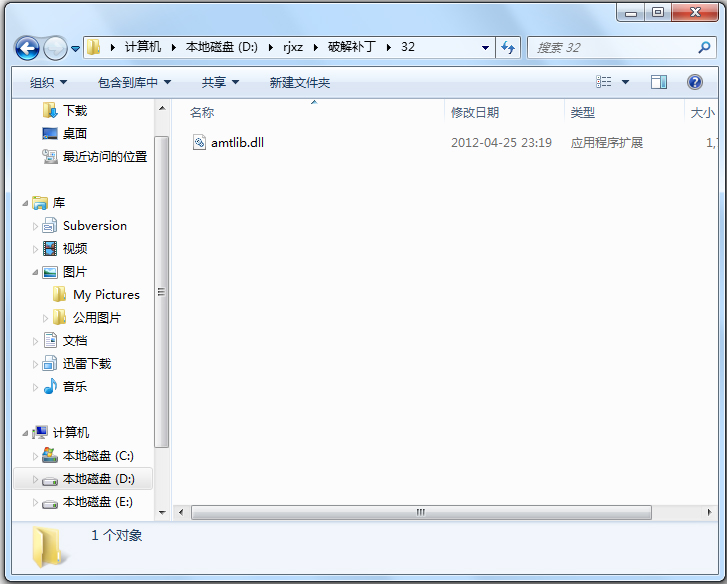Sort by 大小 column header
This screenshot has width=727, height=584.
[702, 112]
